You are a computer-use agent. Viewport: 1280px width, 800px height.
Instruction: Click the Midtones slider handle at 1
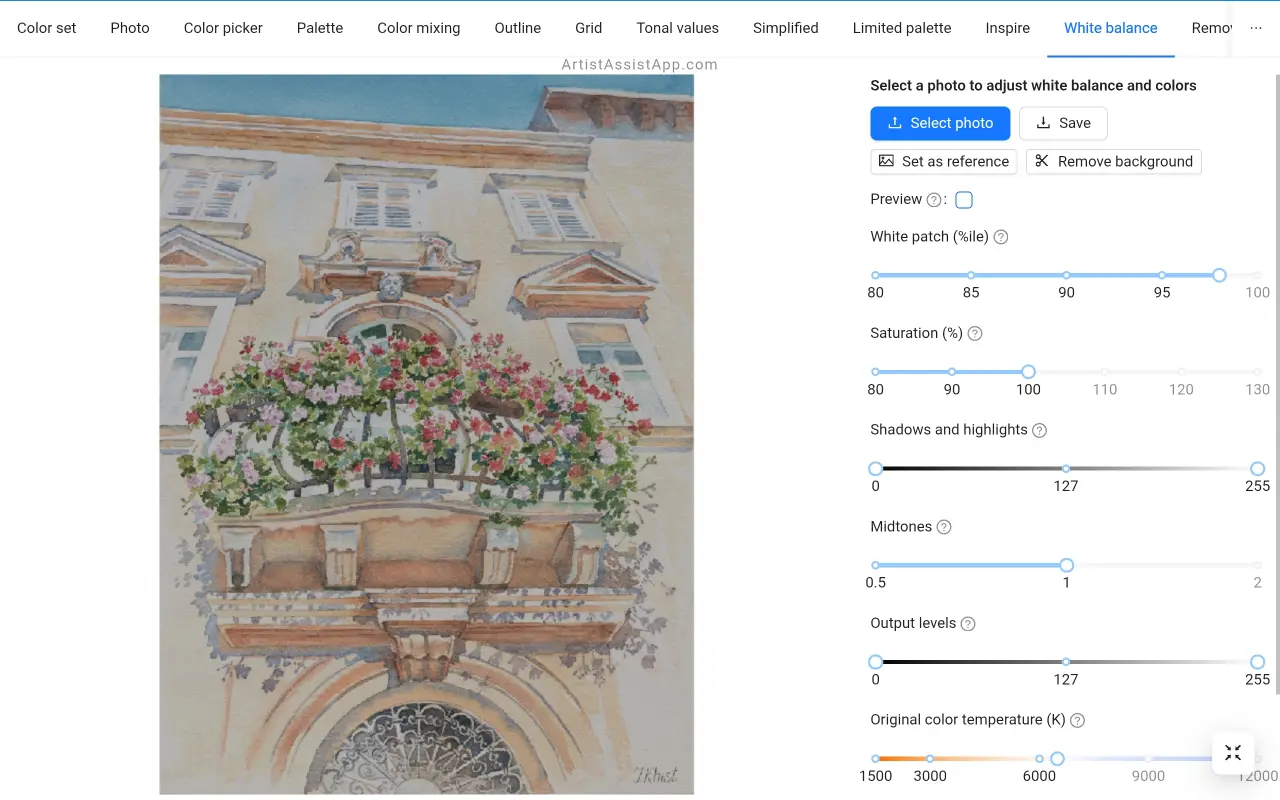1066,565
